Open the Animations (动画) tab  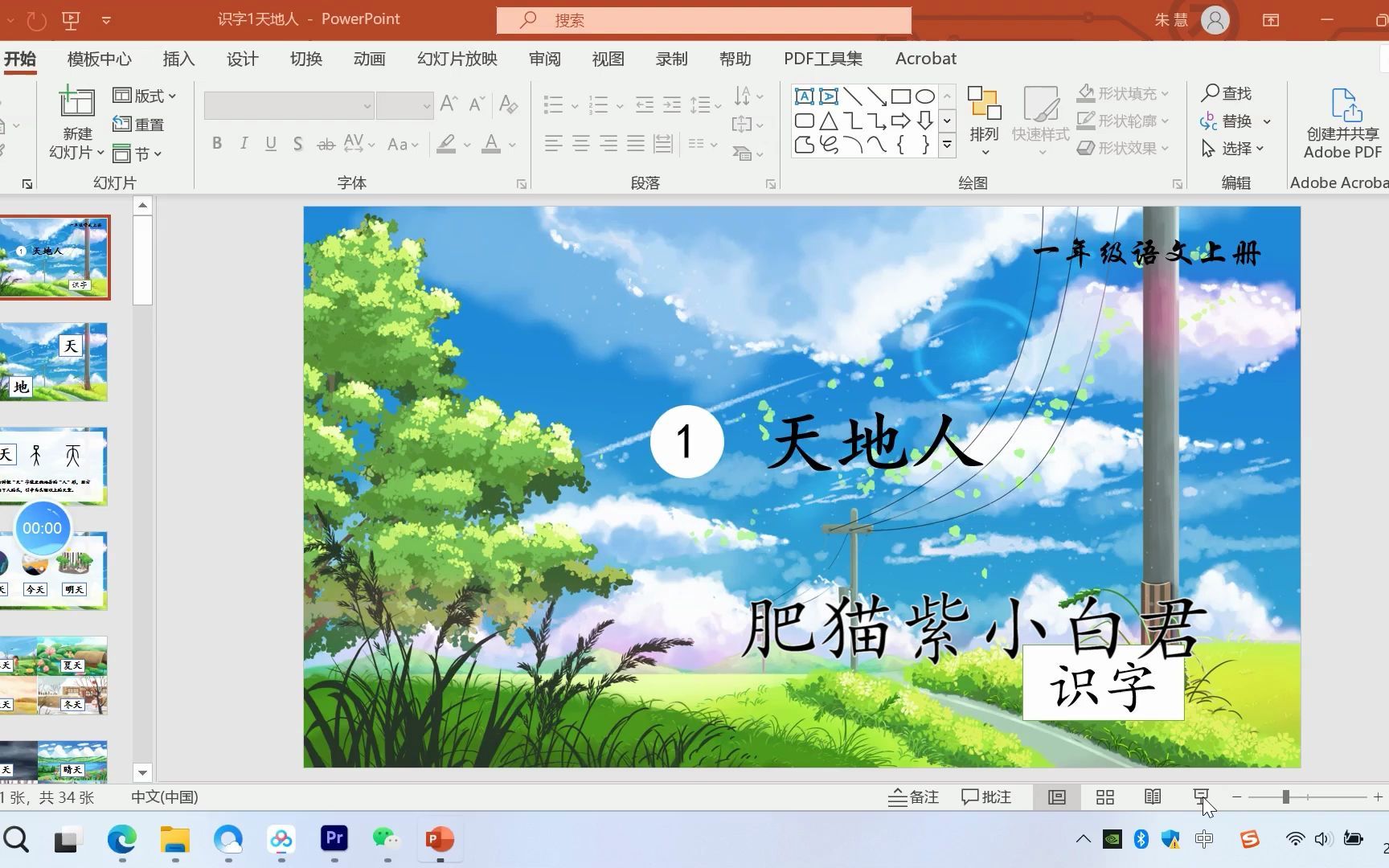[x=370, y=59]
